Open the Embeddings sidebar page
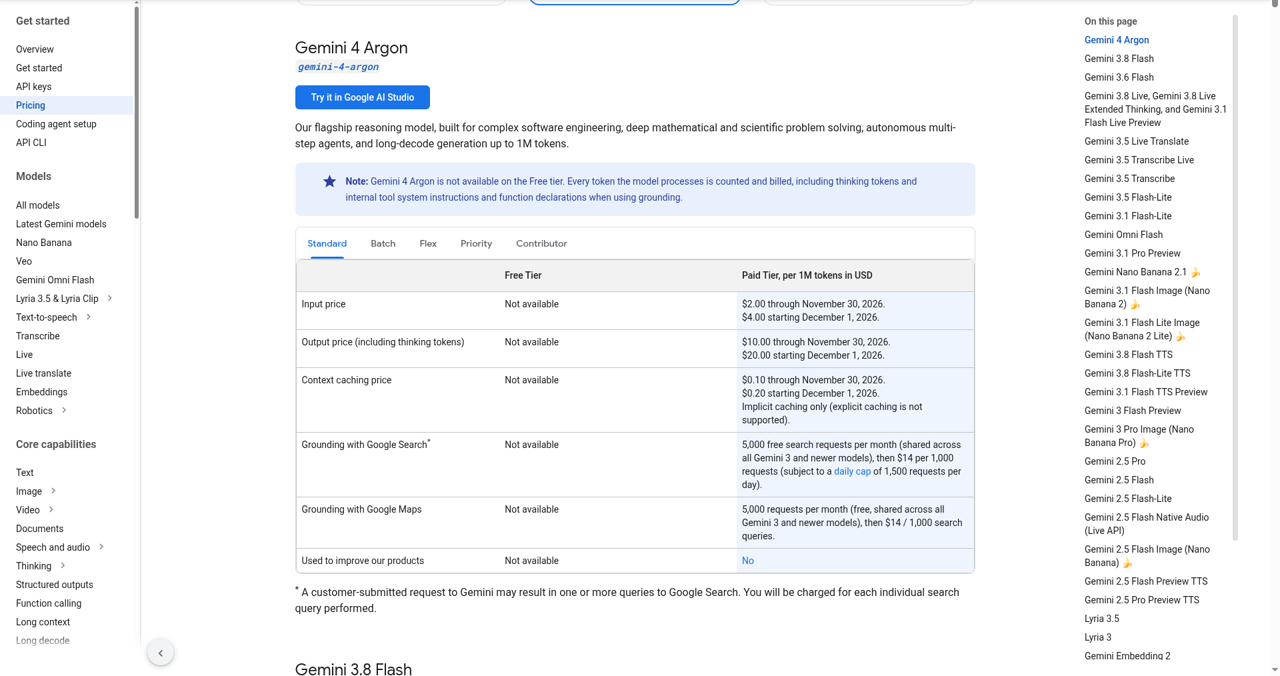The width and height of the screenshot is (1280, 676). pyautogui.click(x=42, y=392)
